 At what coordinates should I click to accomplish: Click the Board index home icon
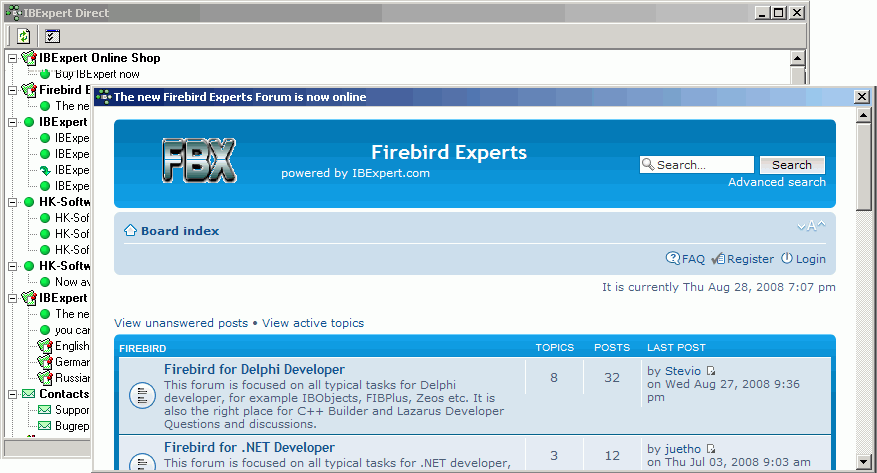coord(130,230)
